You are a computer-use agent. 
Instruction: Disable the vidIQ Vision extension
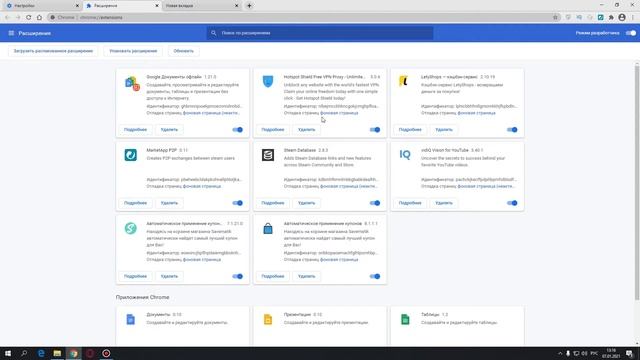pos(512,203)
